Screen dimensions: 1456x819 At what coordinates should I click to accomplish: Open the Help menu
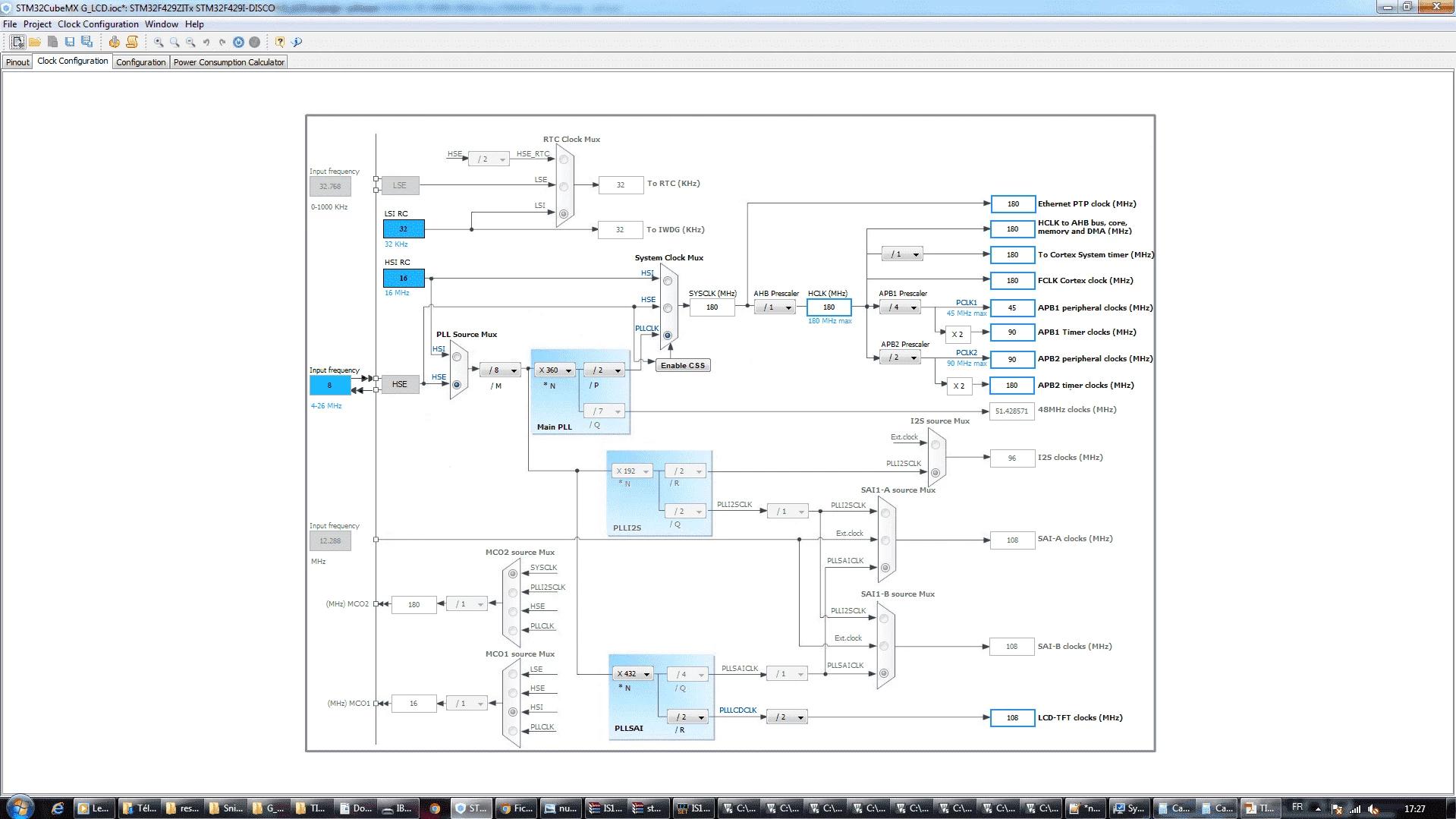click(194, 24)
